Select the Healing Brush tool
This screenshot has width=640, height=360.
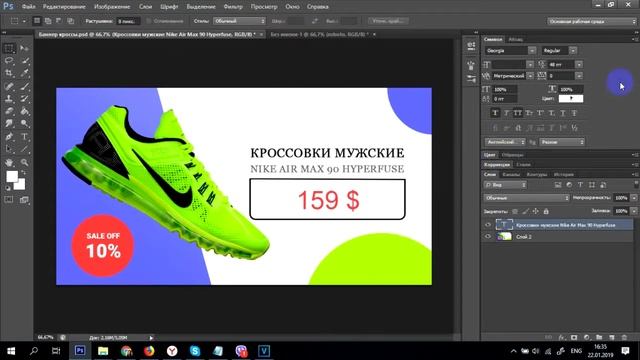(9, 86)
